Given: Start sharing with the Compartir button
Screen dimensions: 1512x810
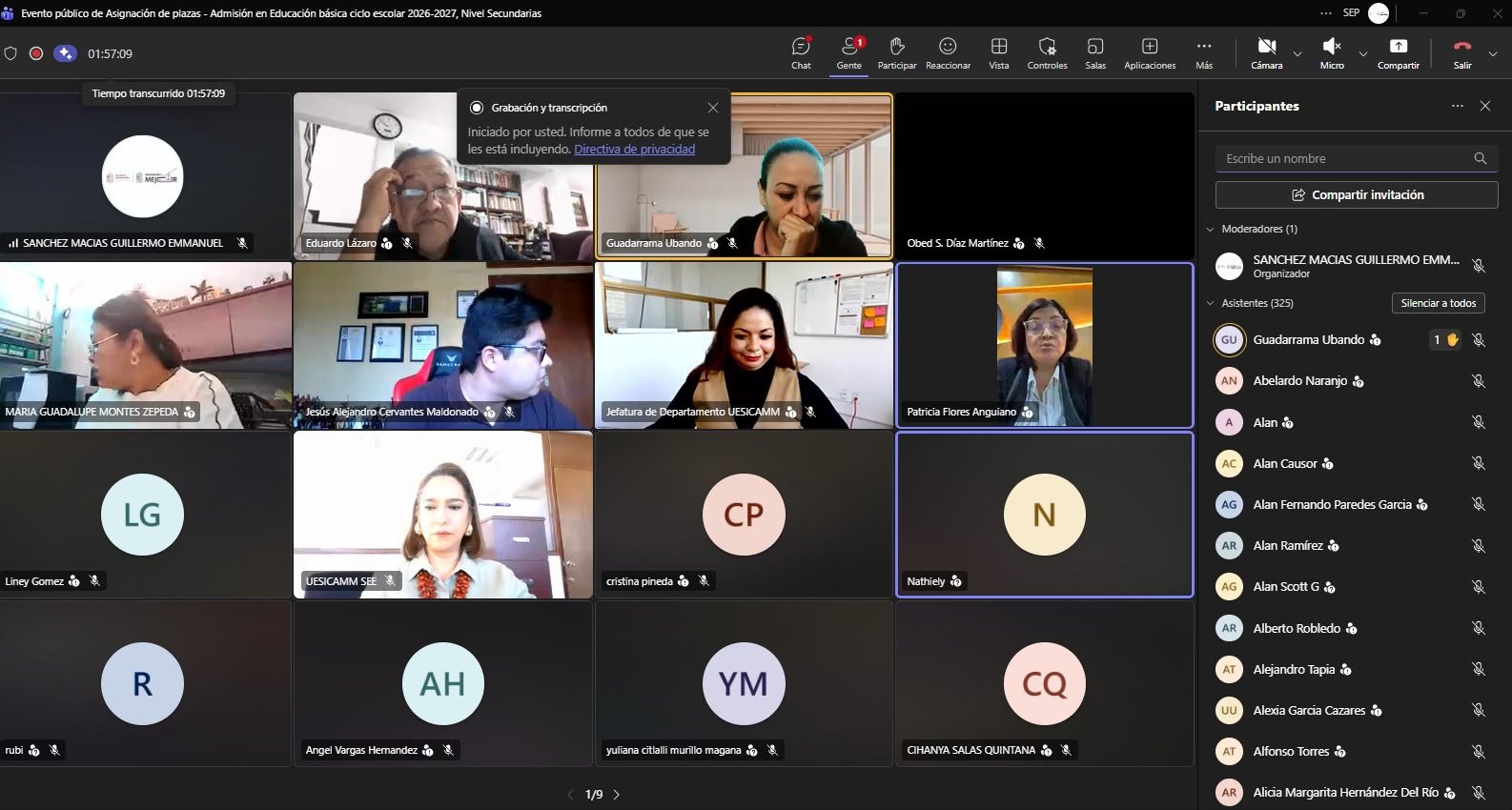Looking at the screenshot, I should 1399,53.
